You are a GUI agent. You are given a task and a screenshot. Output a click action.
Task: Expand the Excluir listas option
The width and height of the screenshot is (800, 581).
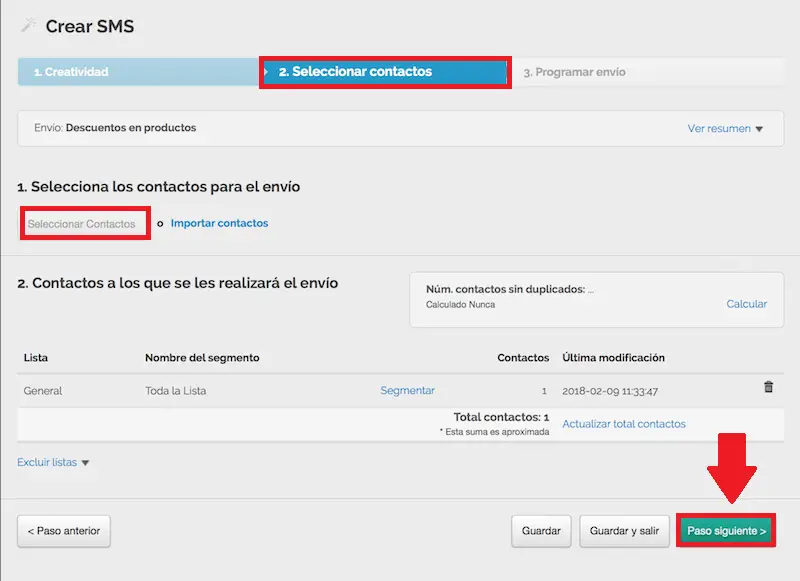point(53,462)
